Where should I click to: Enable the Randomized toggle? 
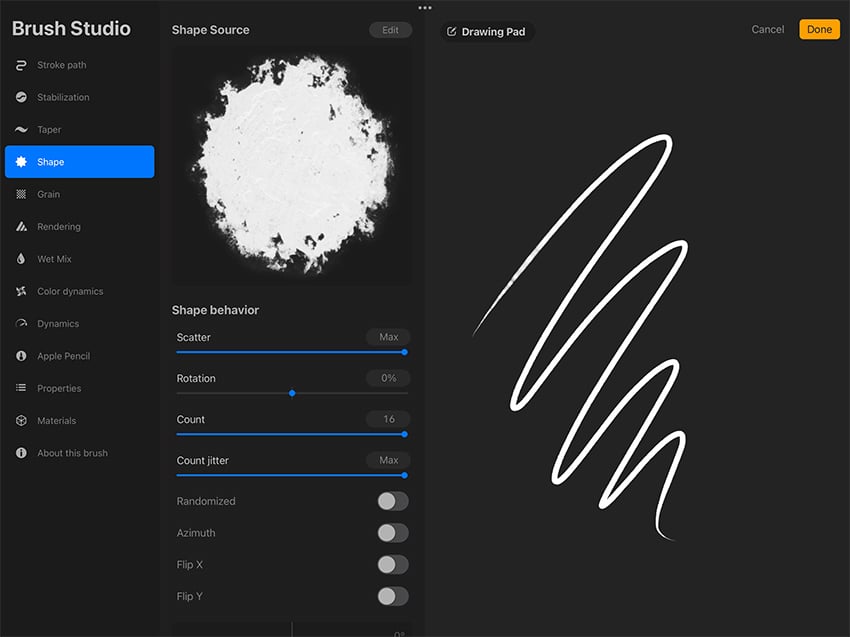392,501
